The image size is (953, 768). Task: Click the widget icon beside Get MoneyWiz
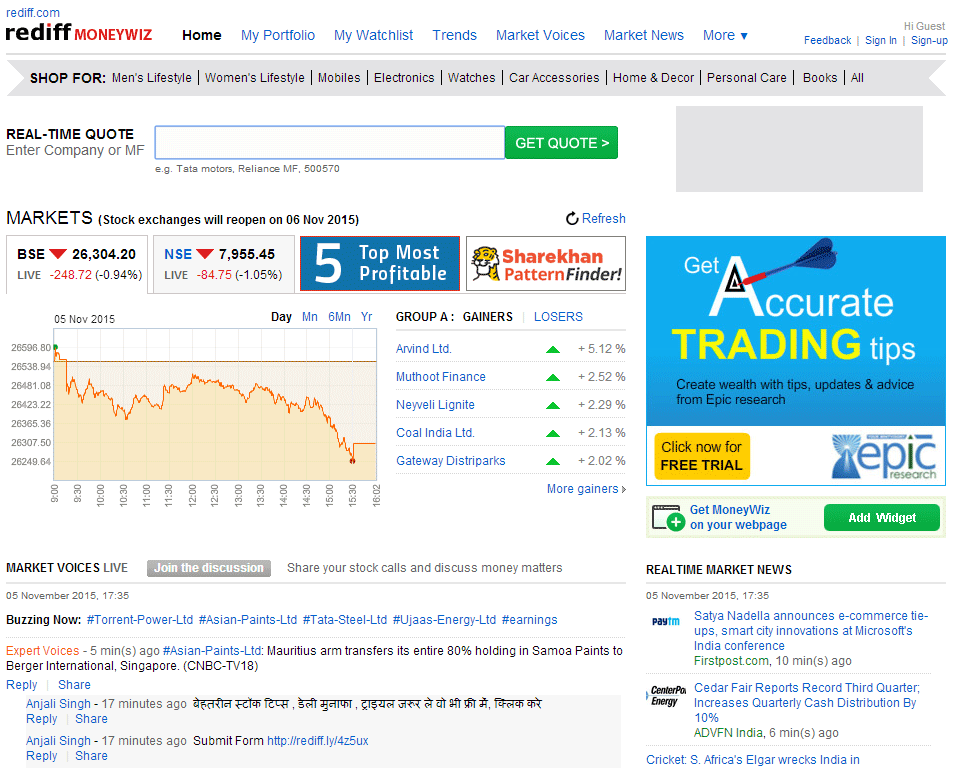pyautogui.click(x=667, y=518)
